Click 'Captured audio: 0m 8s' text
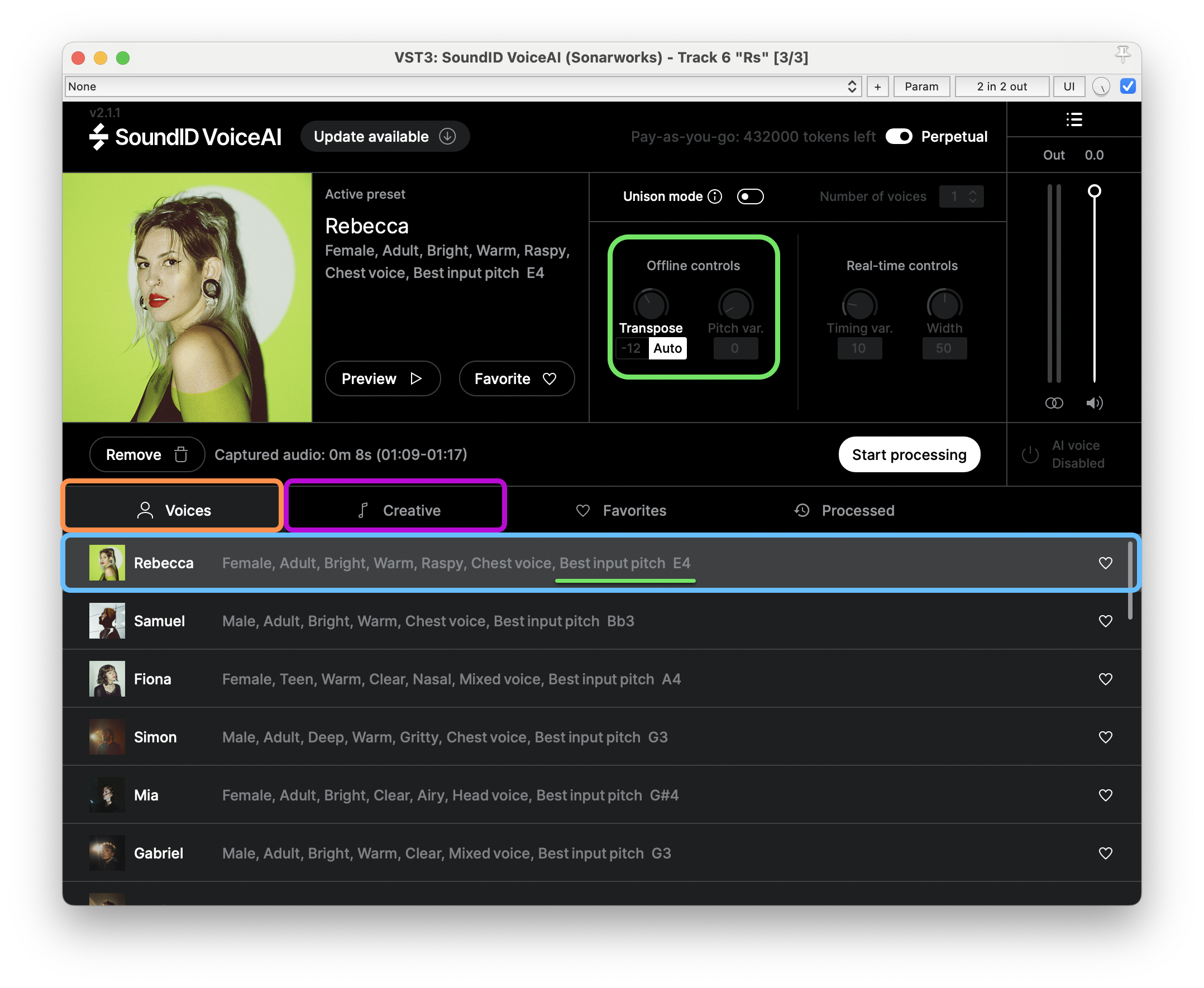Screen dimensions: 1204x988 point(293,454)
